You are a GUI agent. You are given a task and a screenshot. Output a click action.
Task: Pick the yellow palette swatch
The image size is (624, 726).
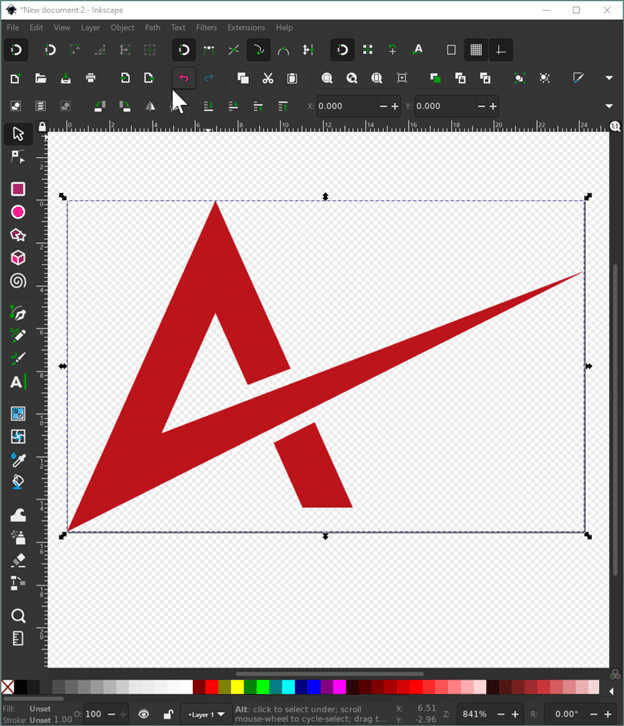coord(237,687)
